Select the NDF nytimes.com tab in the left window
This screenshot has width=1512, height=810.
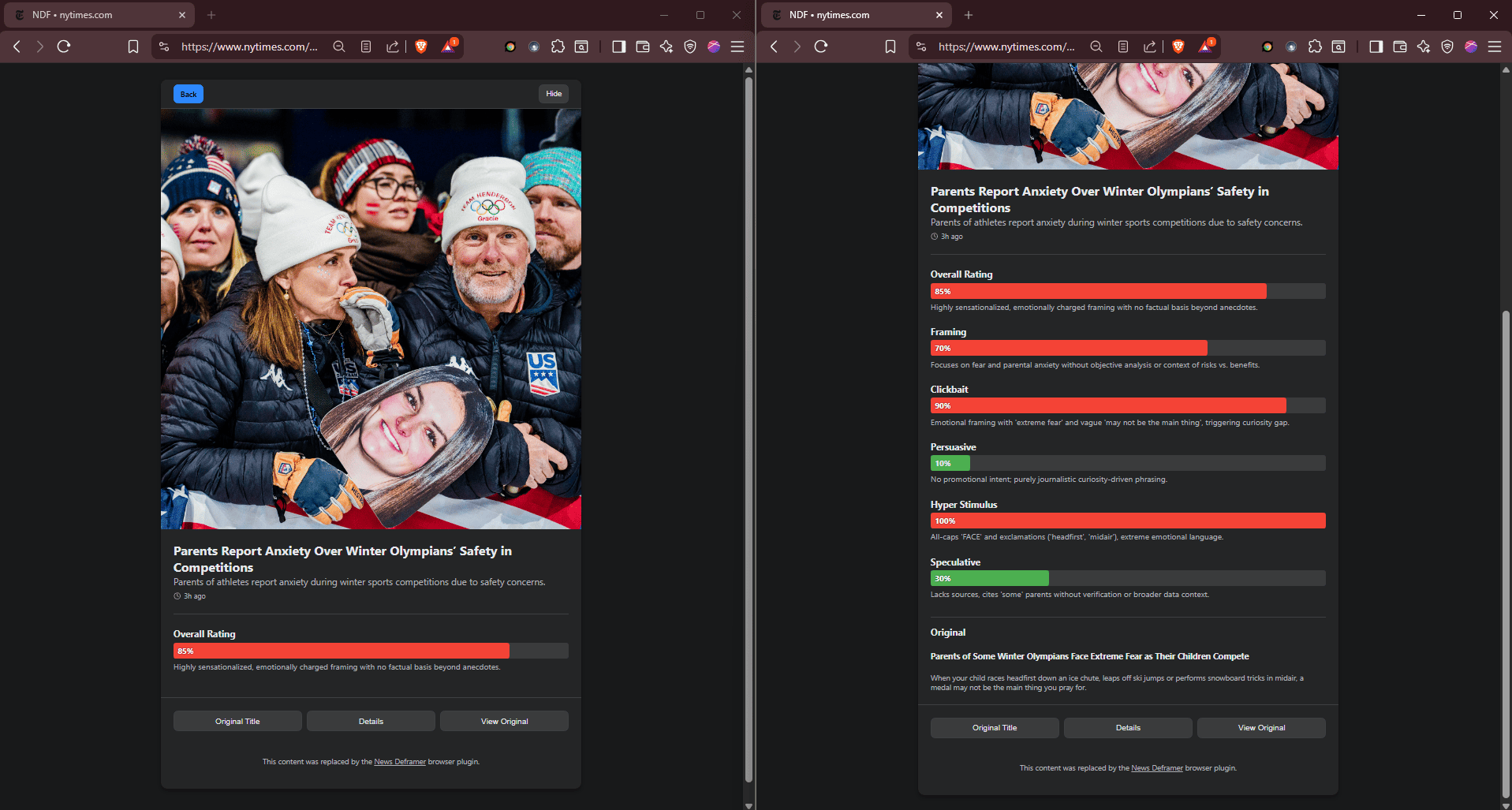[x=99, y=15]
